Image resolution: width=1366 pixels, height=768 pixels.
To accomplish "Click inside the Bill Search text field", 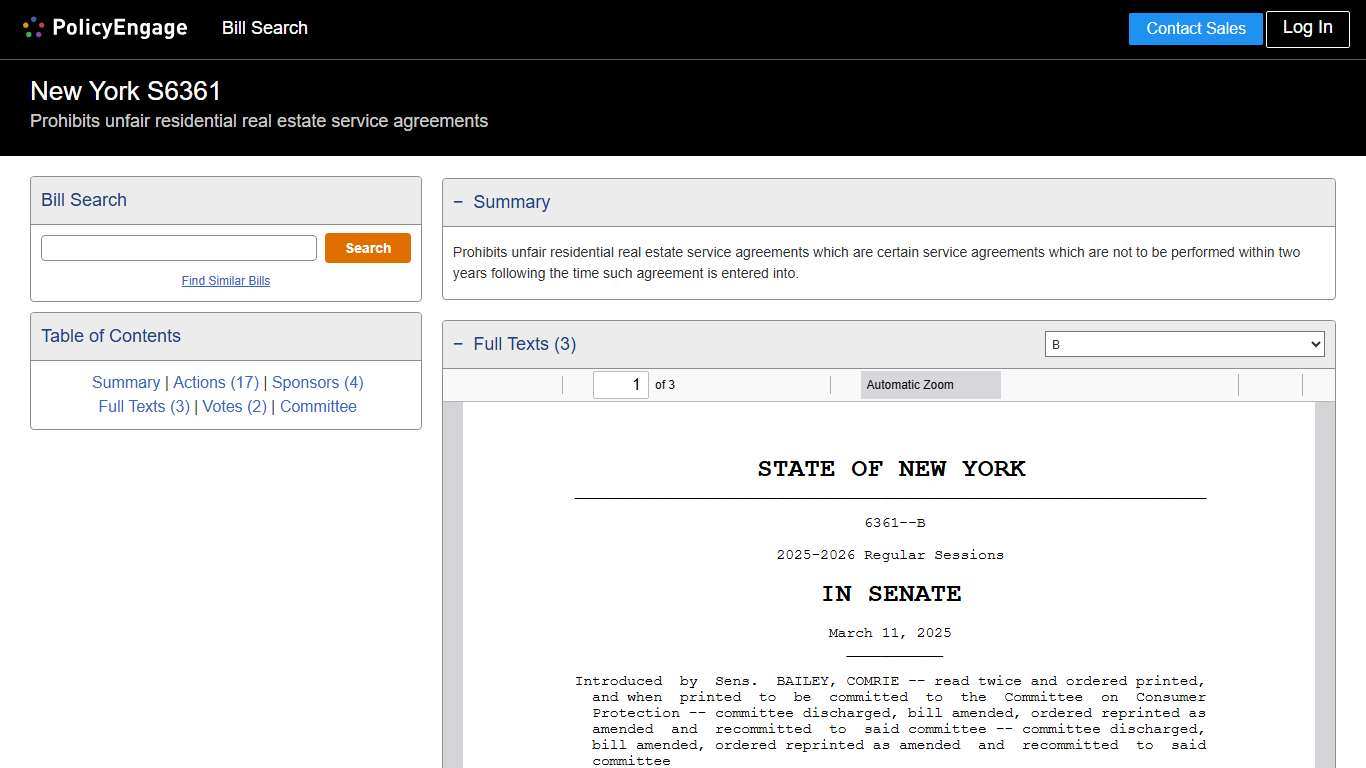I will point(178,247).
